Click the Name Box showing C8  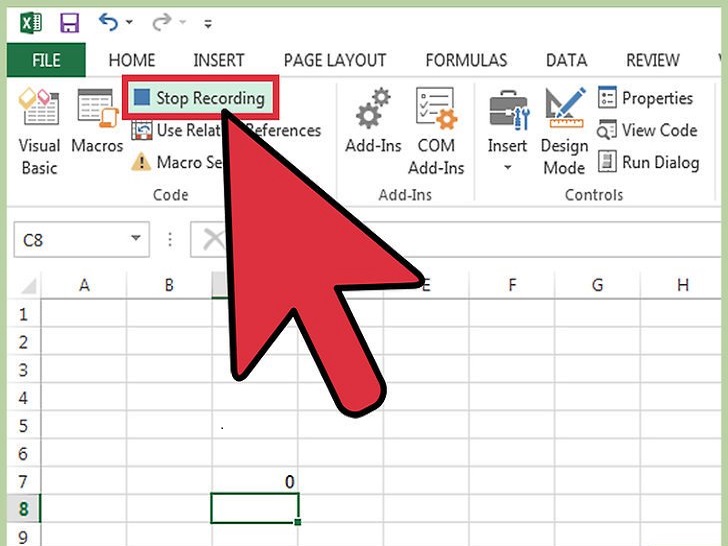pyautogui.click(x=72, y=240)
